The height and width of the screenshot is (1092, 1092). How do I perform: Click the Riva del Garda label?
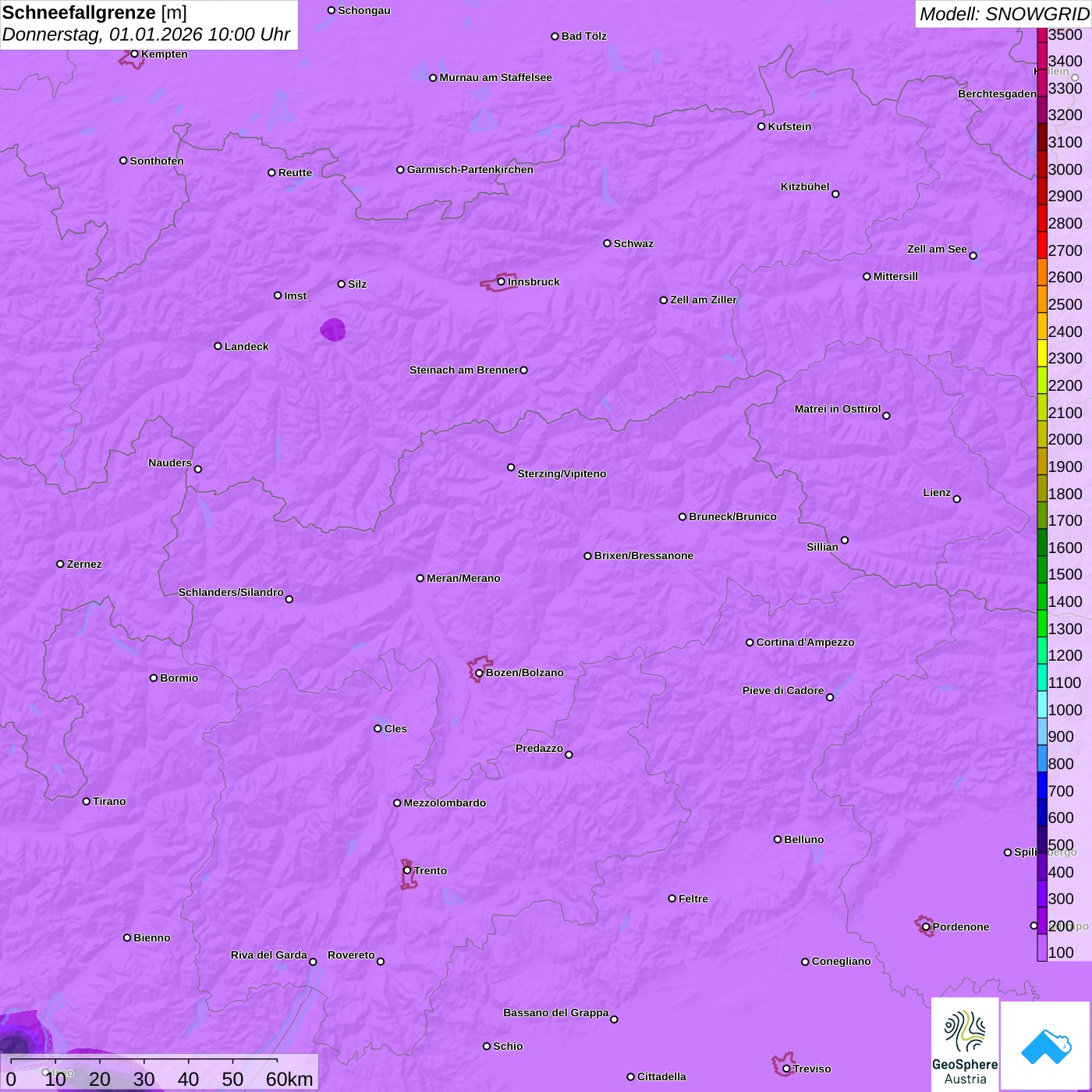pos(269,955)
